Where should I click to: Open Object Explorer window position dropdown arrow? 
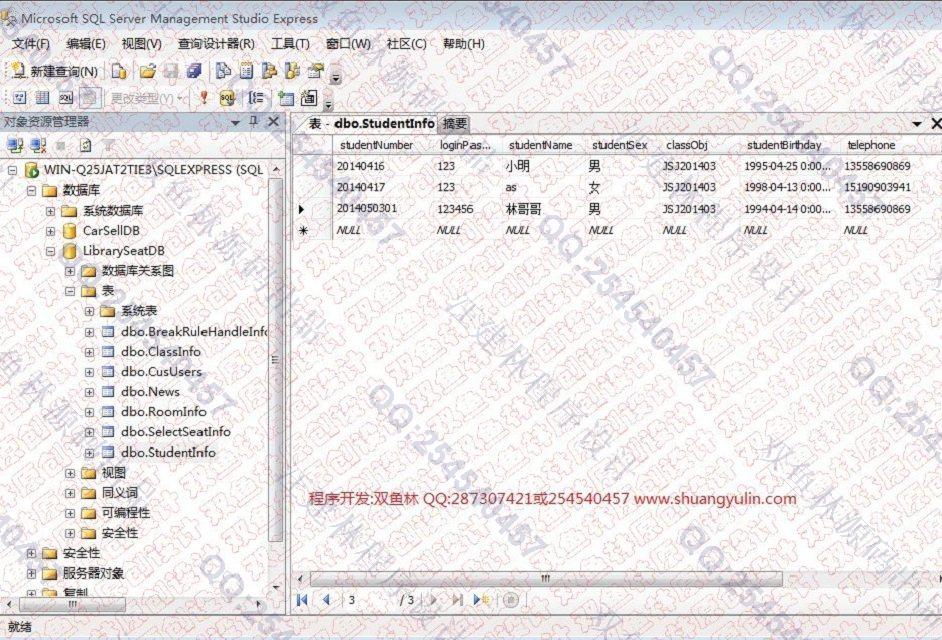[236, 122]
